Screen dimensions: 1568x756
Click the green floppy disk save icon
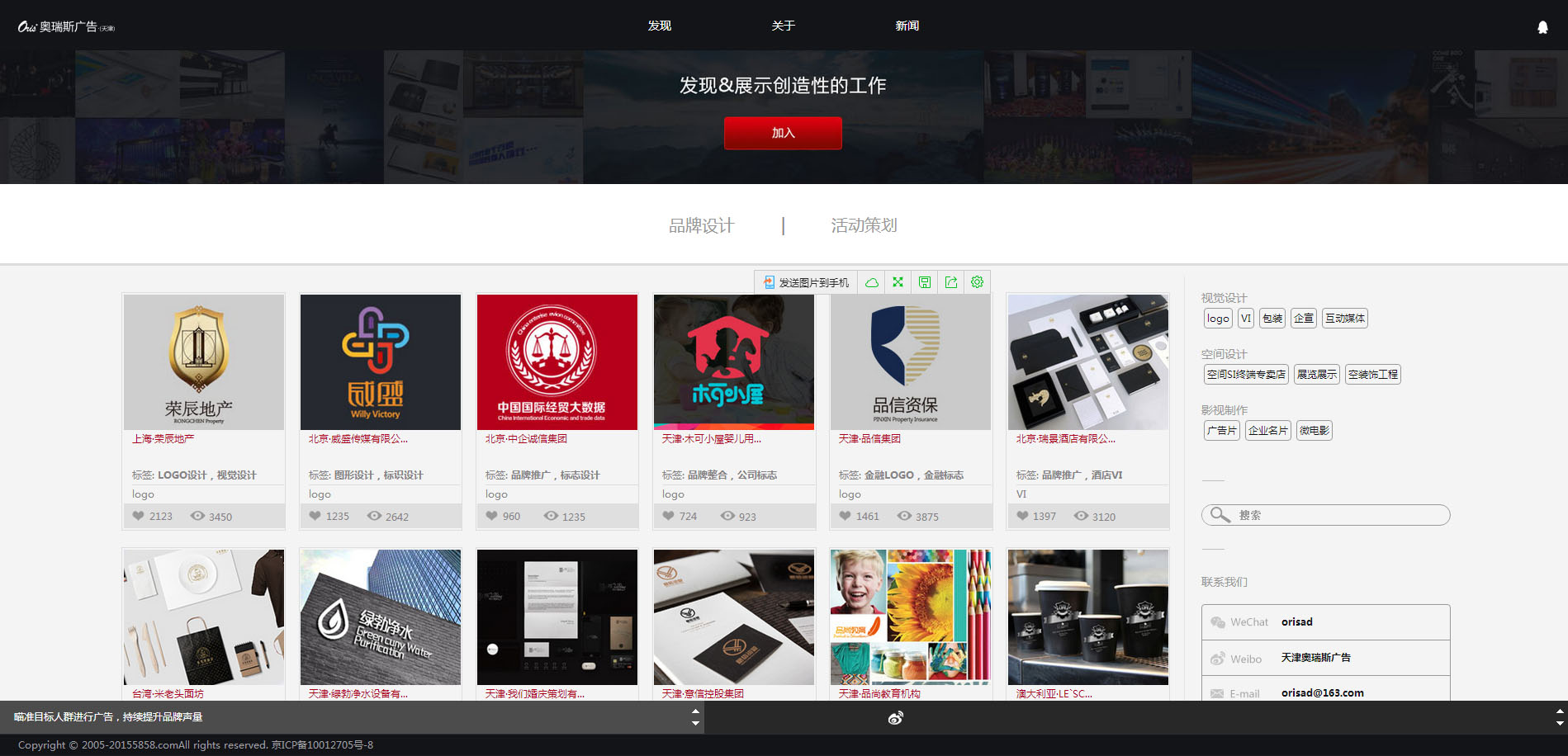click(925, 282)
